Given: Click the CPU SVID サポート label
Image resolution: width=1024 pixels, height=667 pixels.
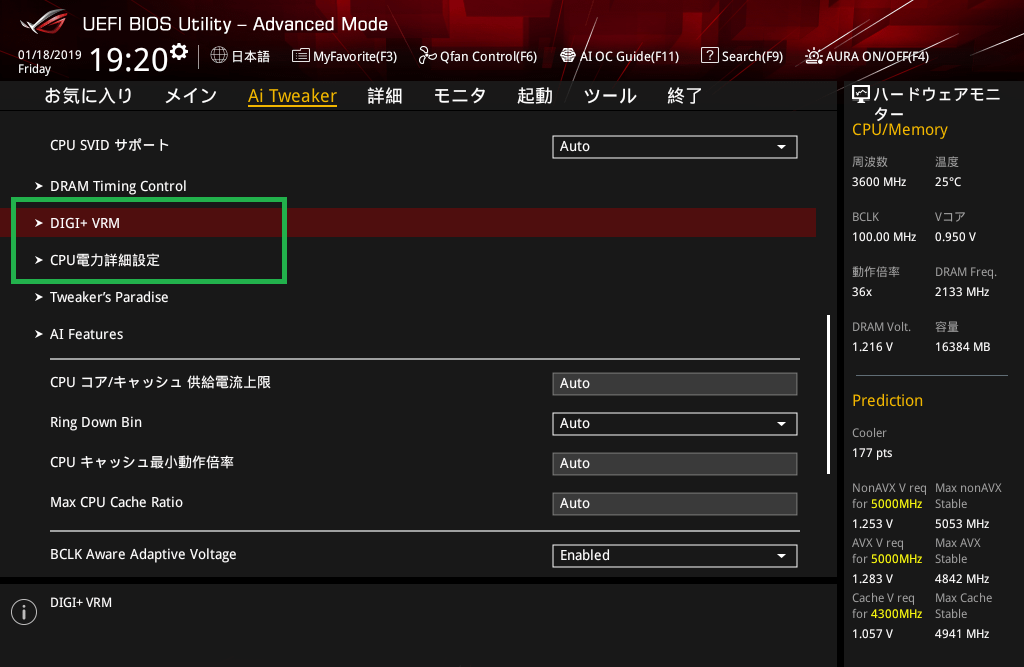Looking at the screenshot, I should pos(110,145).
